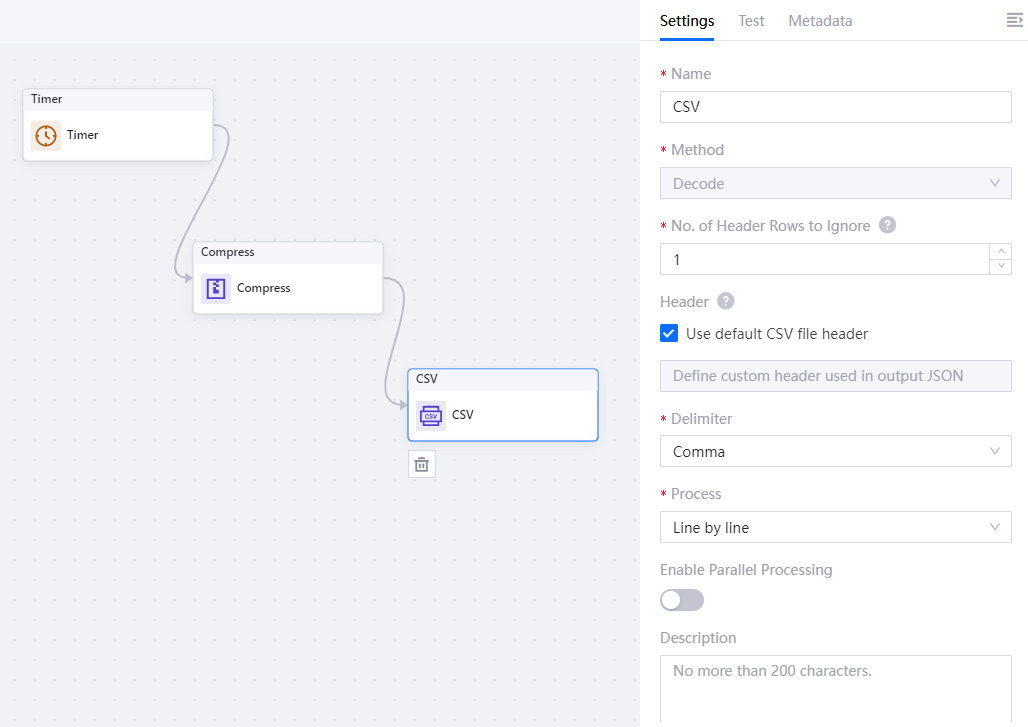
Task: Uncheck Use default CSV file header
Action: coord(670,334)
